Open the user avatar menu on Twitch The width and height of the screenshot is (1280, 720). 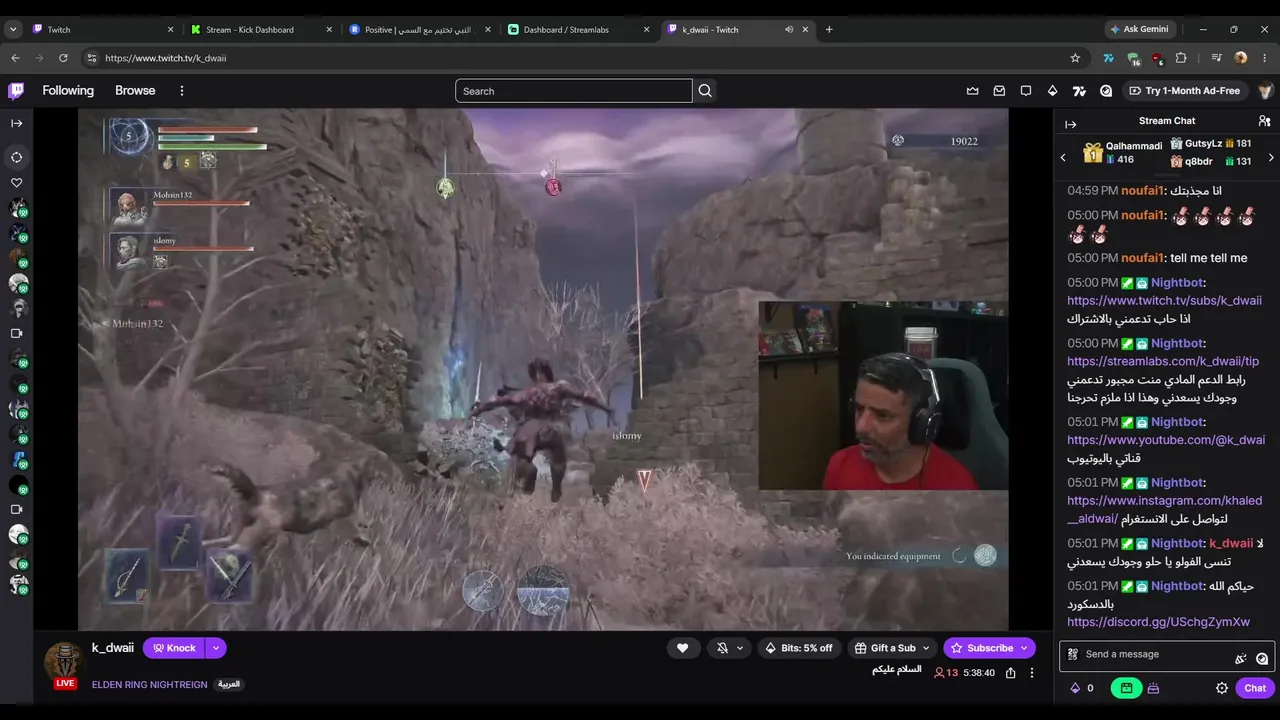(1265, 91)
